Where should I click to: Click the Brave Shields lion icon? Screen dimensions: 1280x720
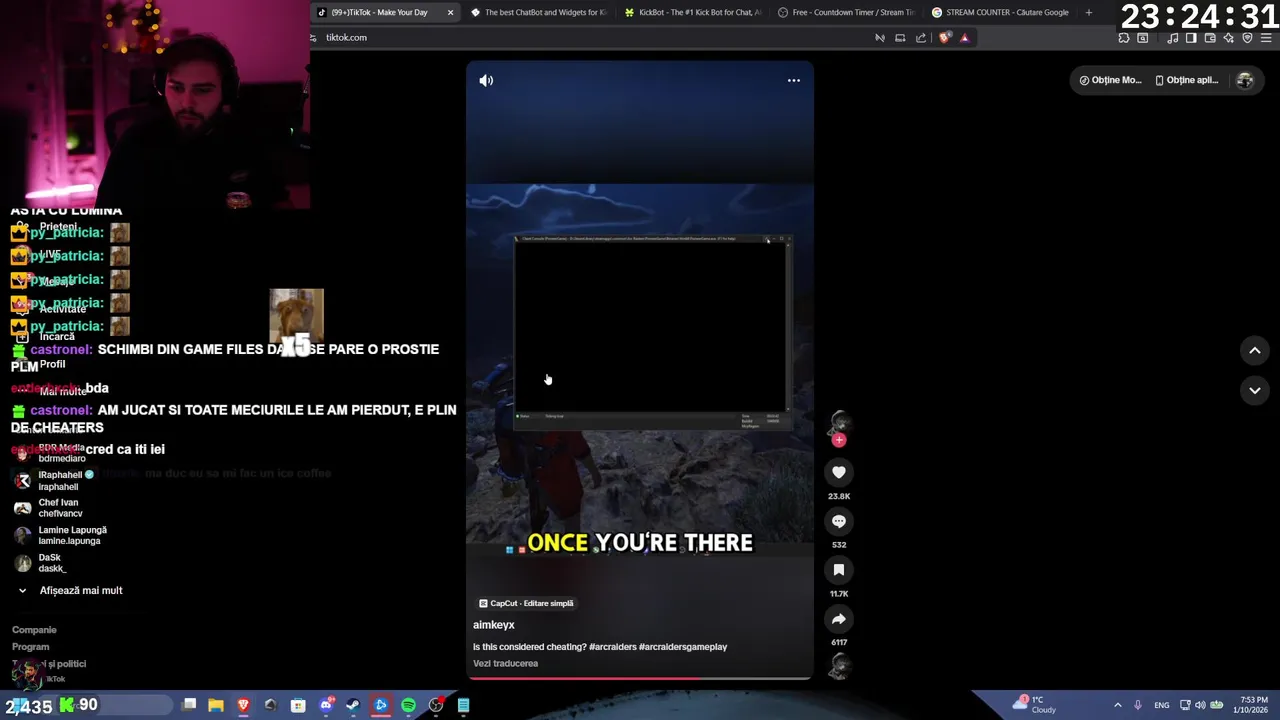(945, 38)
